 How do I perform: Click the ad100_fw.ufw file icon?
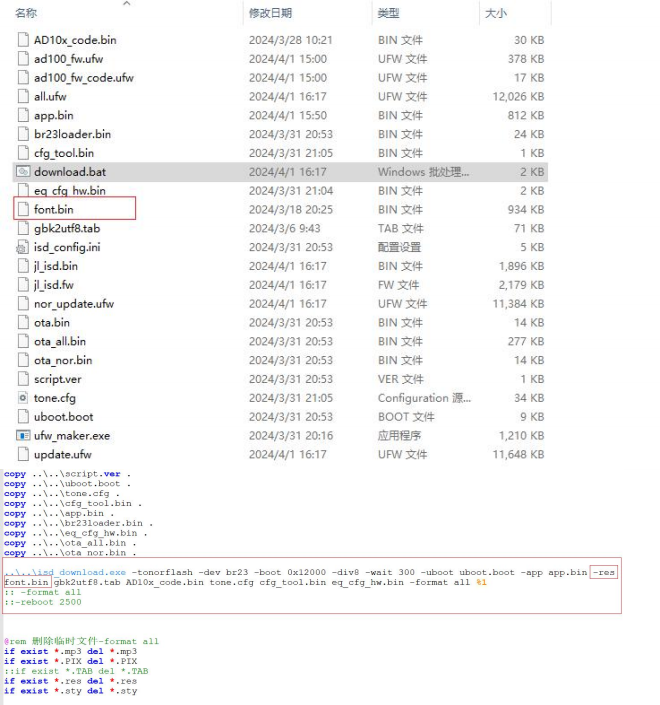(23, 59)
